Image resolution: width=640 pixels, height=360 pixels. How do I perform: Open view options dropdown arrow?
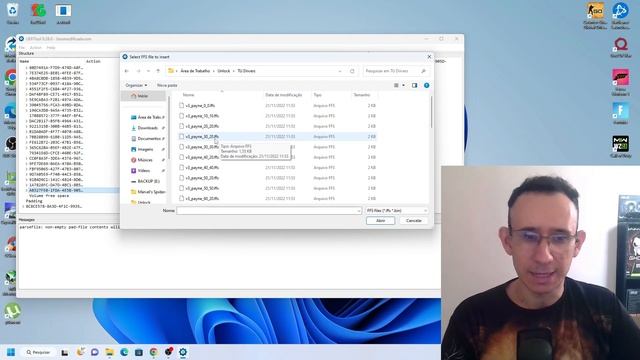pyautogui.click(x=404, y=85)
